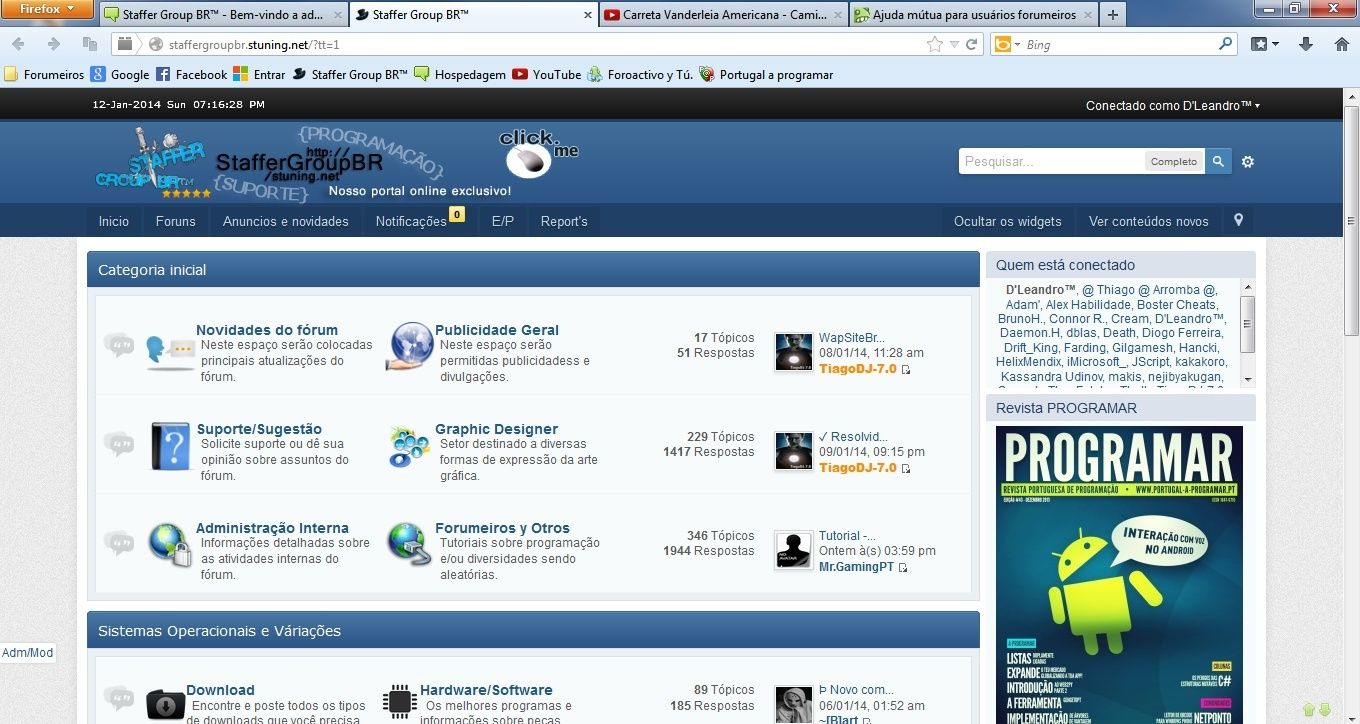1360x724 pixels.
Task: Open the Graphic Designer forum link
Action: click(x=496, y=429)
